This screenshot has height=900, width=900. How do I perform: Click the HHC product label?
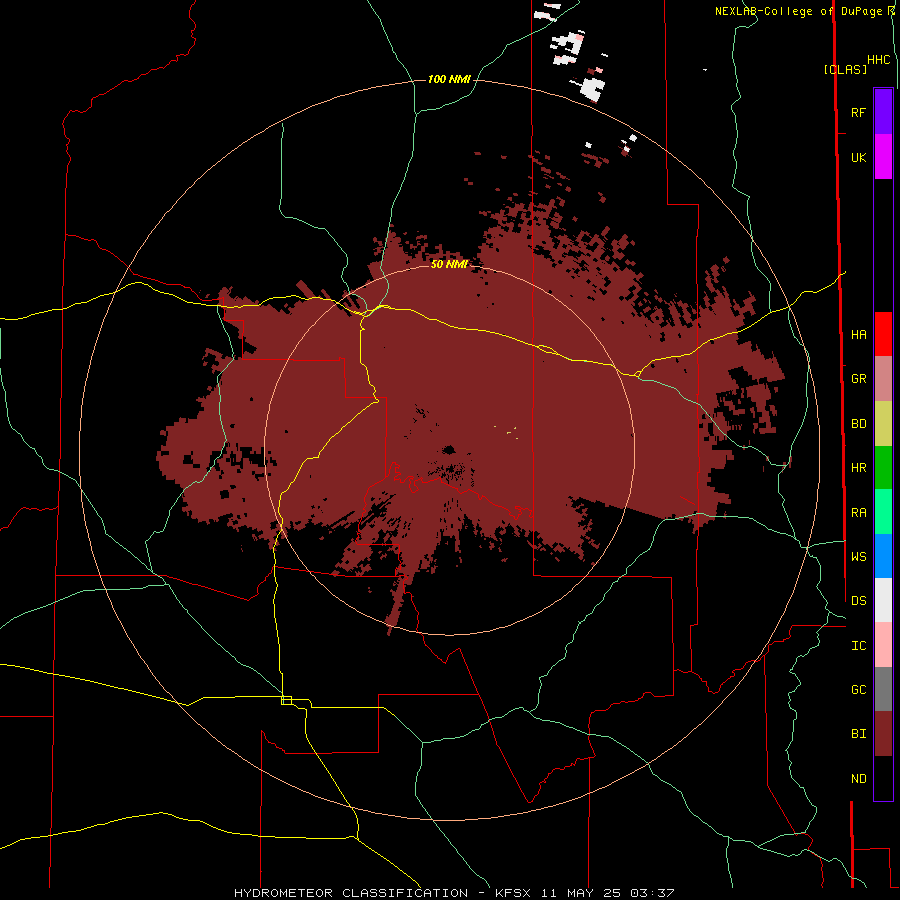pos(878,60)
